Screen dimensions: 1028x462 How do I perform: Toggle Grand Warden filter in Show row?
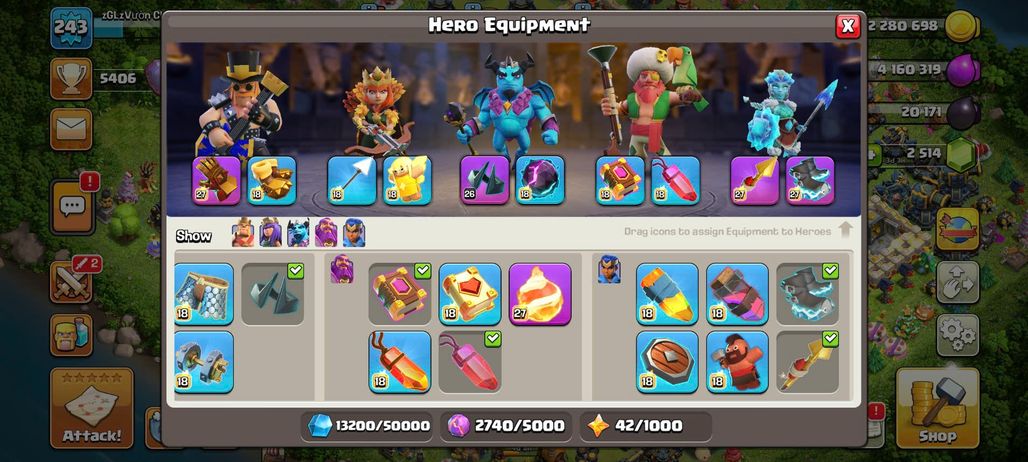326,233
